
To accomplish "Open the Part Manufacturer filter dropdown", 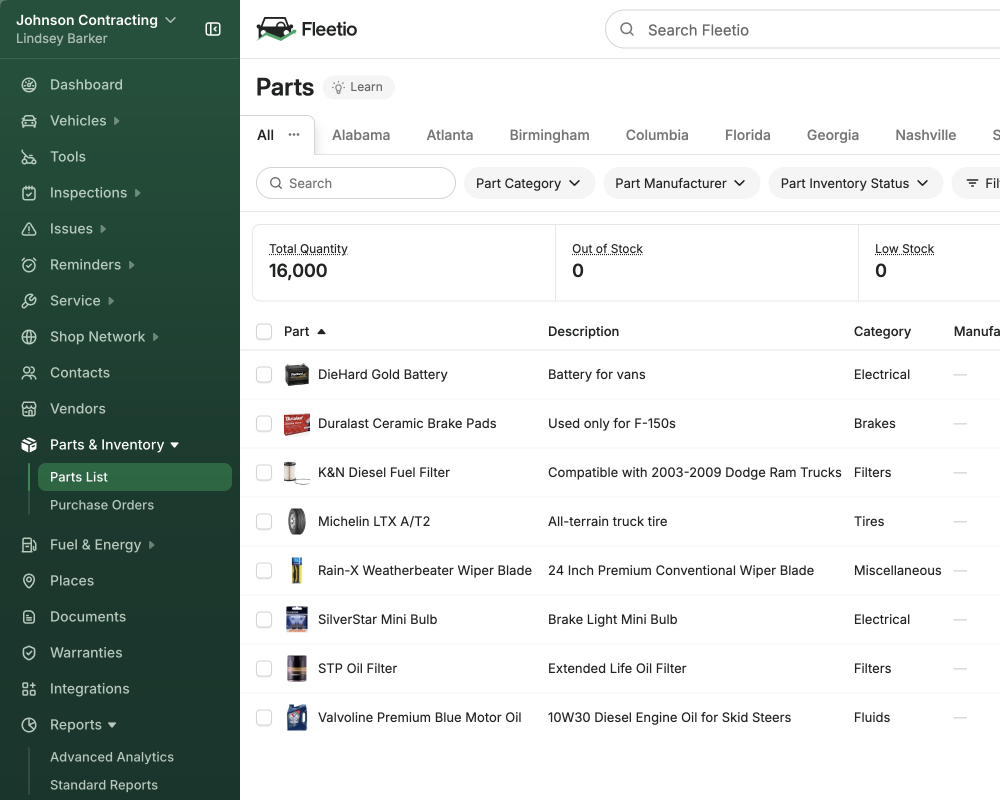I will point(681,184).
